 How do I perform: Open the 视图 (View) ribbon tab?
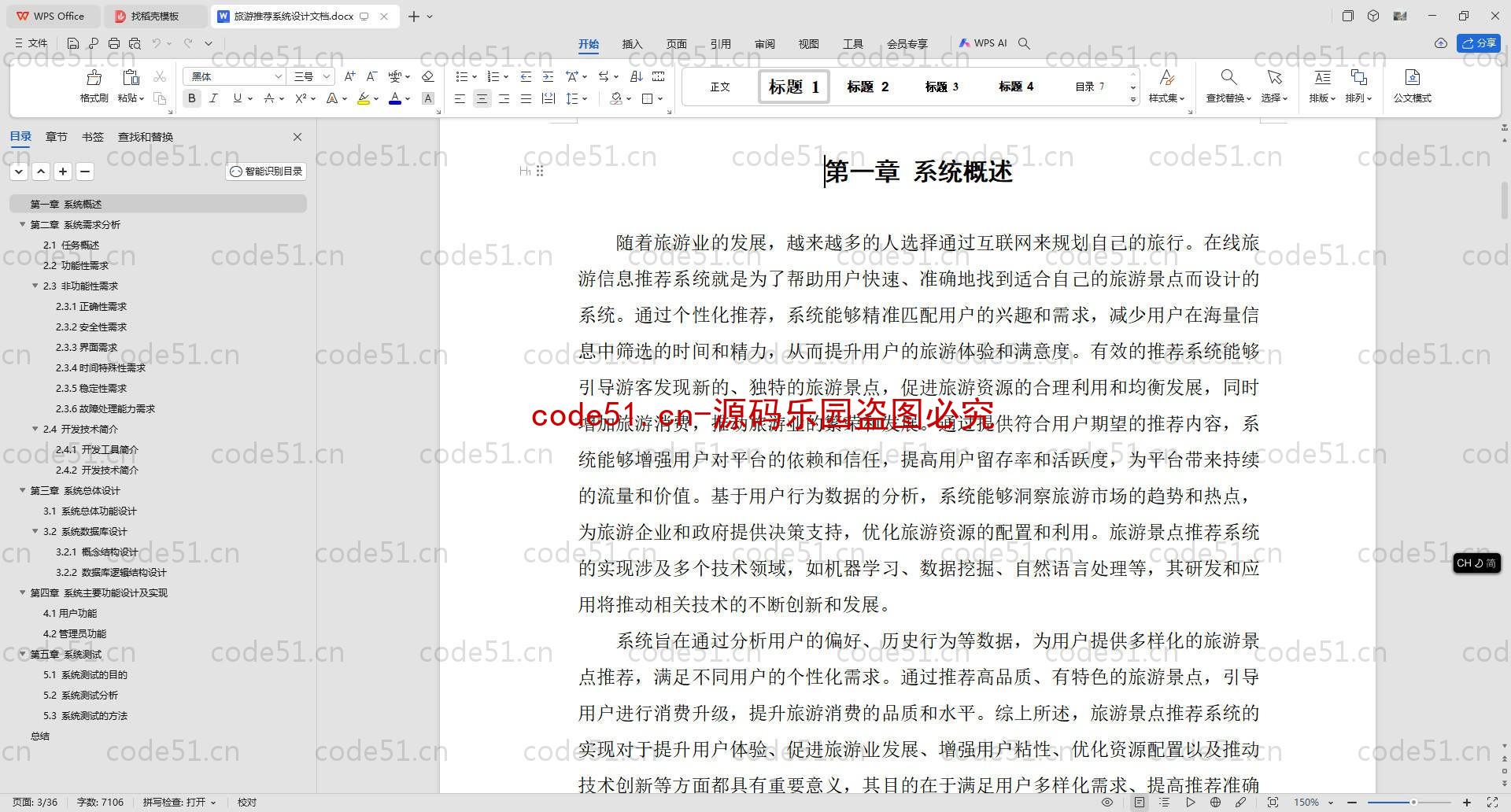[808, 44]
